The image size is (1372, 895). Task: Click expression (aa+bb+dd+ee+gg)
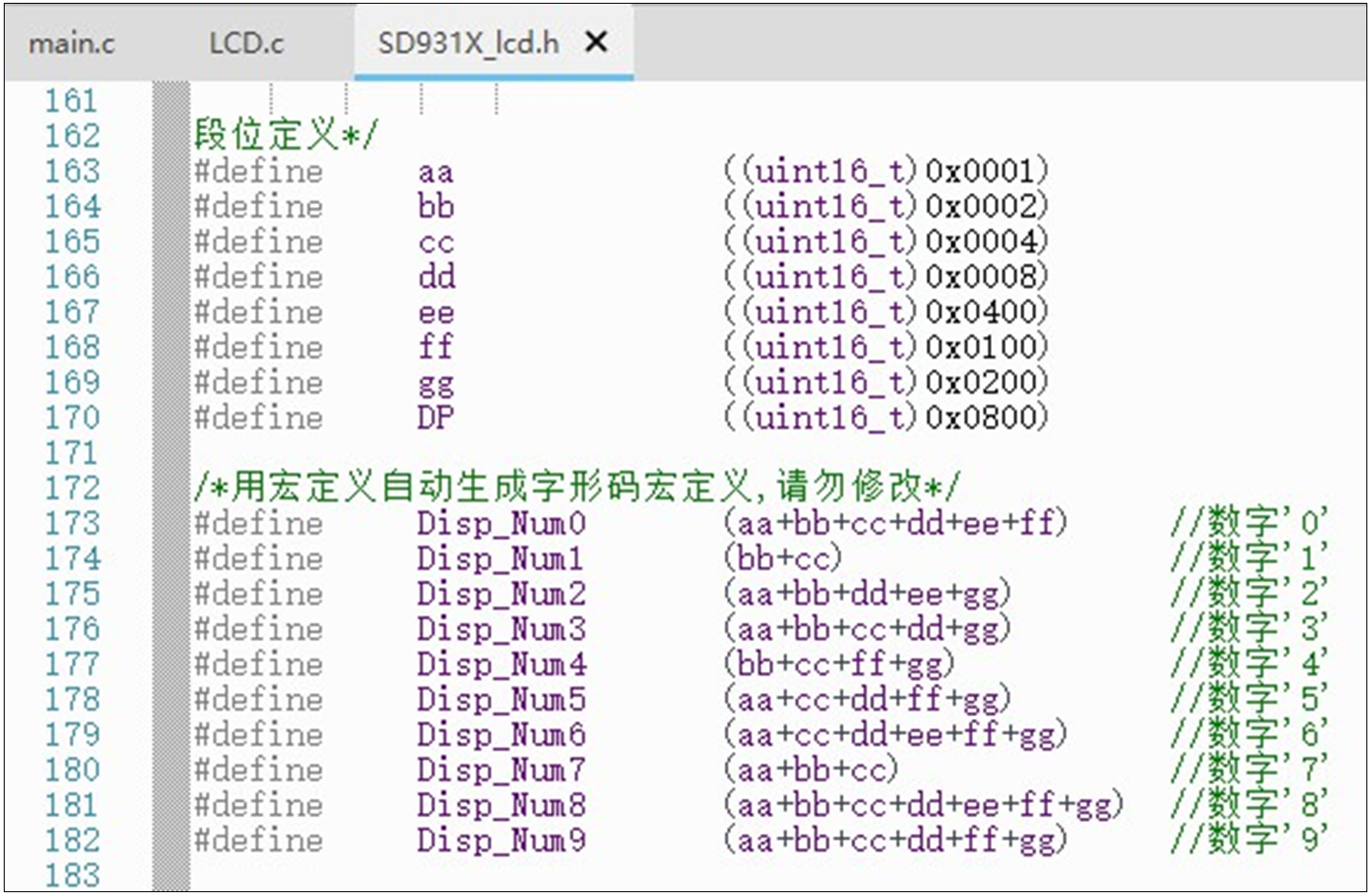[867, 593]
